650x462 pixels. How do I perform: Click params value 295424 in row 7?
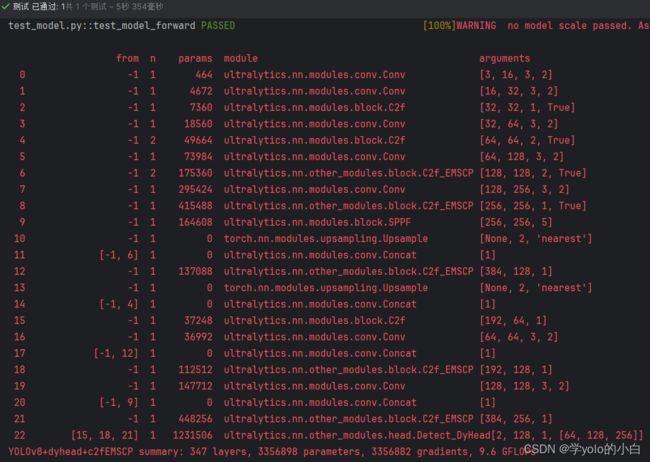point(195,189)
